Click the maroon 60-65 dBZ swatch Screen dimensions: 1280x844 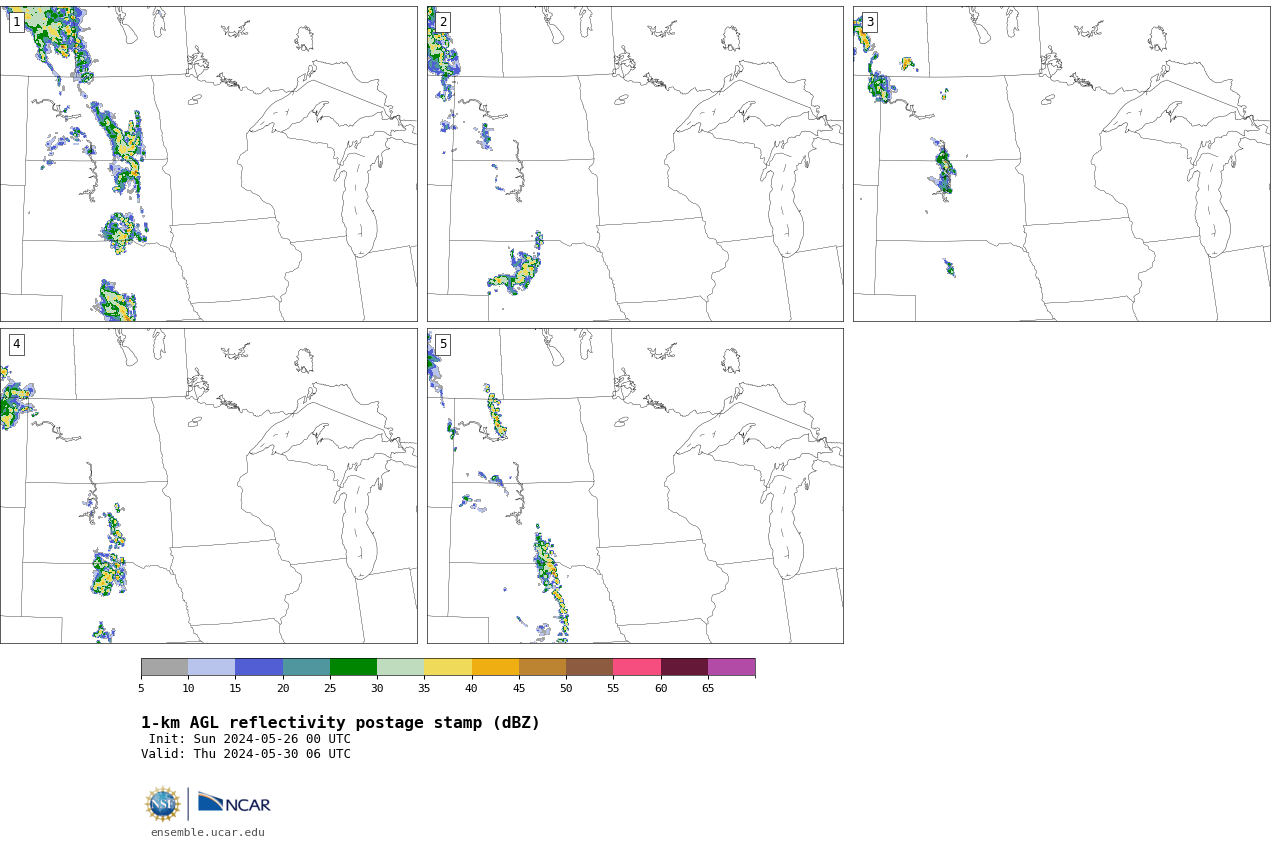[684, 667]
